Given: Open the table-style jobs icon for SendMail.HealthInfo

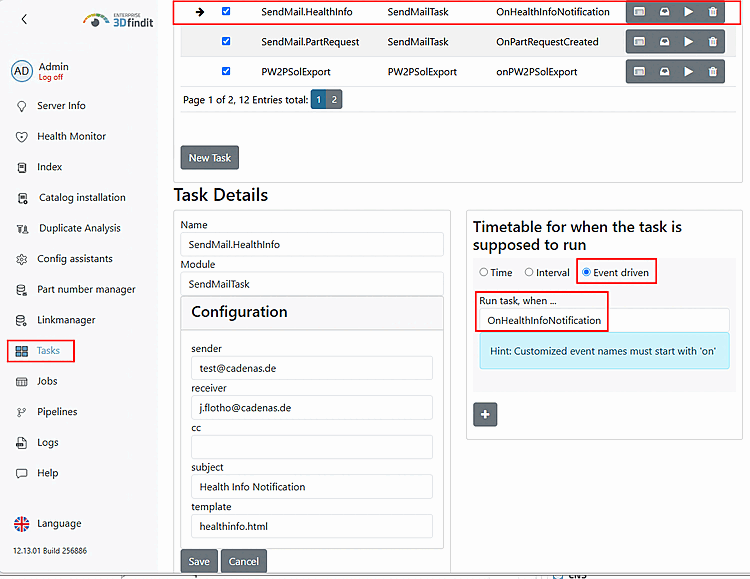Looking at the screenshot, I should (x=639, y=12).
